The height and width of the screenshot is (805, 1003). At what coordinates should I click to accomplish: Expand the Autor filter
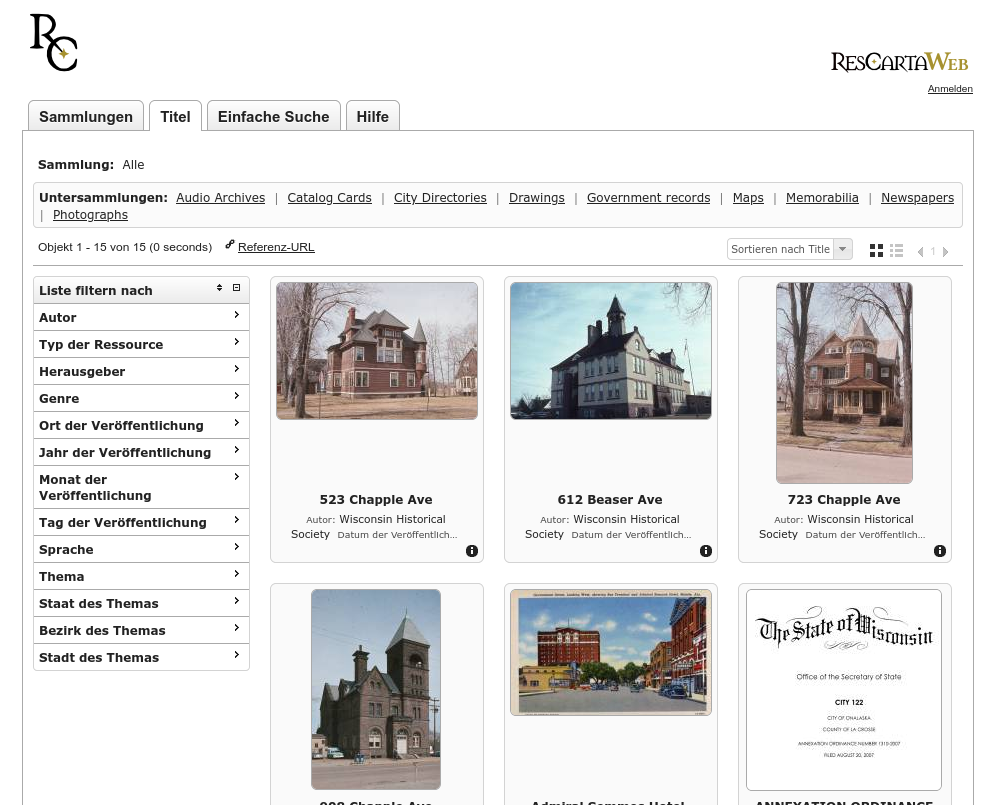point(141,317)
